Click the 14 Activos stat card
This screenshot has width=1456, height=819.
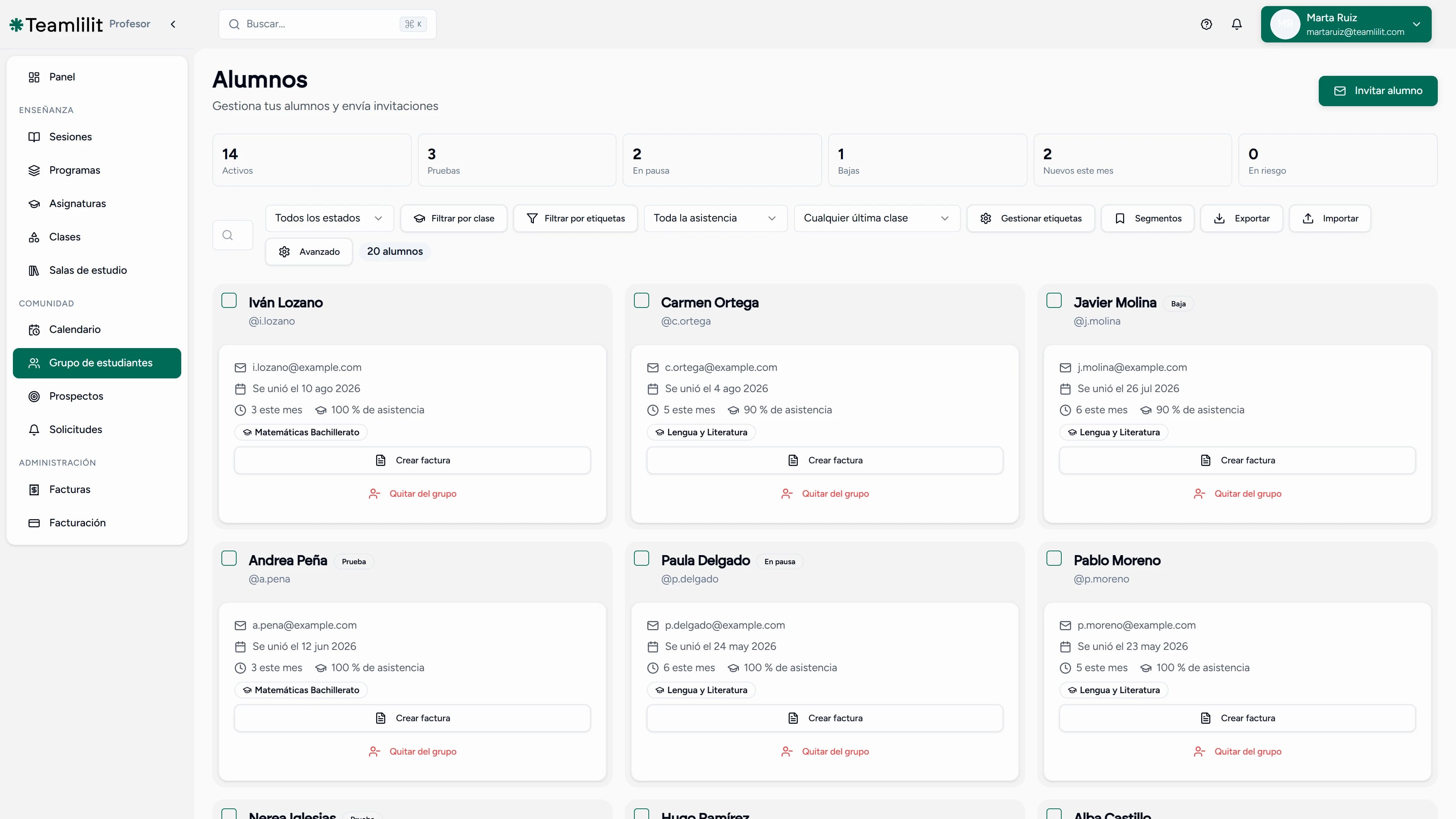[x=312, y=160]
